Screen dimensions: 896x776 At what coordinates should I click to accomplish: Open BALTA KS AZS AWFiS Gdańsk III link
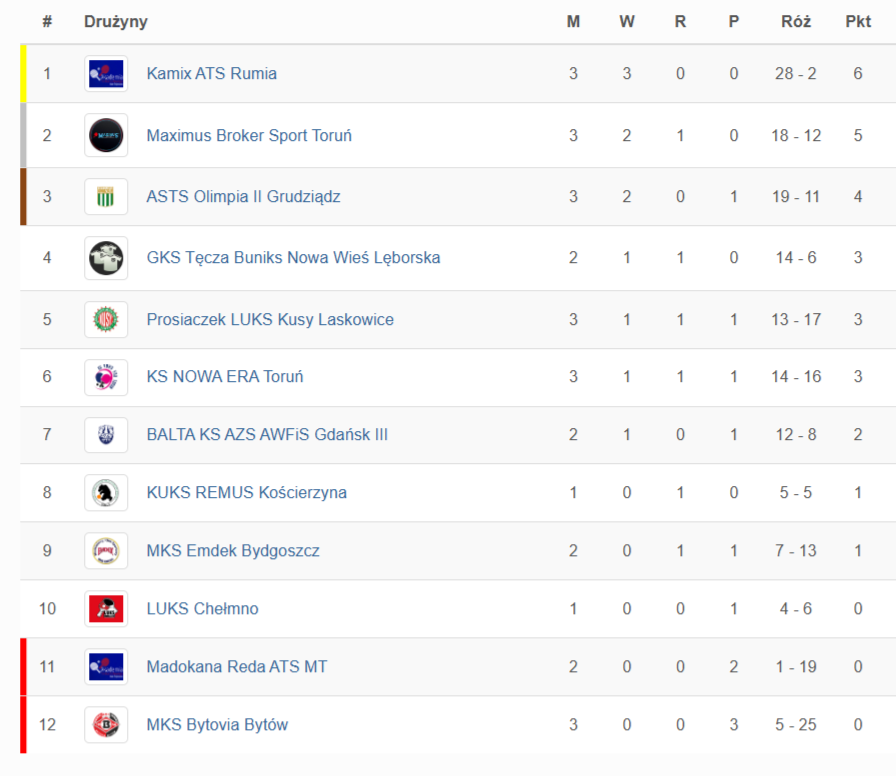point(267,435)
